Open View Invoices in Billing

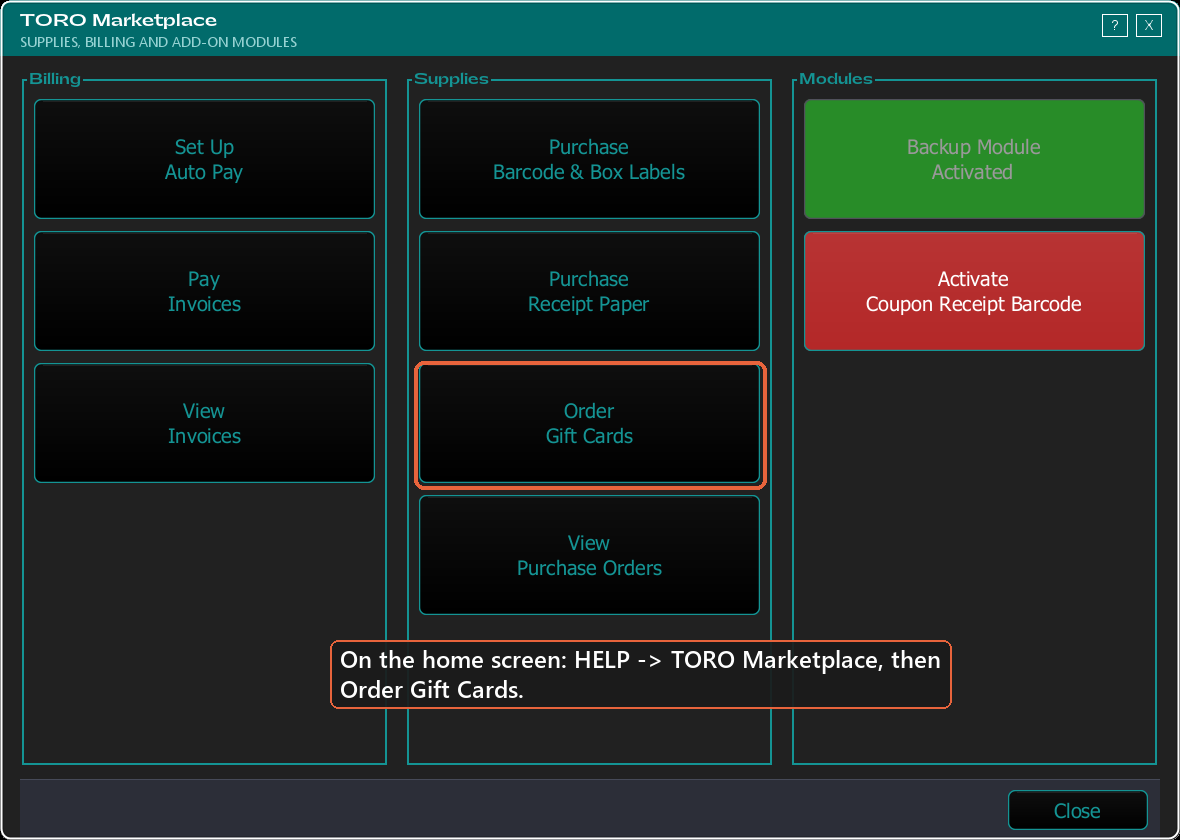(x=204, y=423)
